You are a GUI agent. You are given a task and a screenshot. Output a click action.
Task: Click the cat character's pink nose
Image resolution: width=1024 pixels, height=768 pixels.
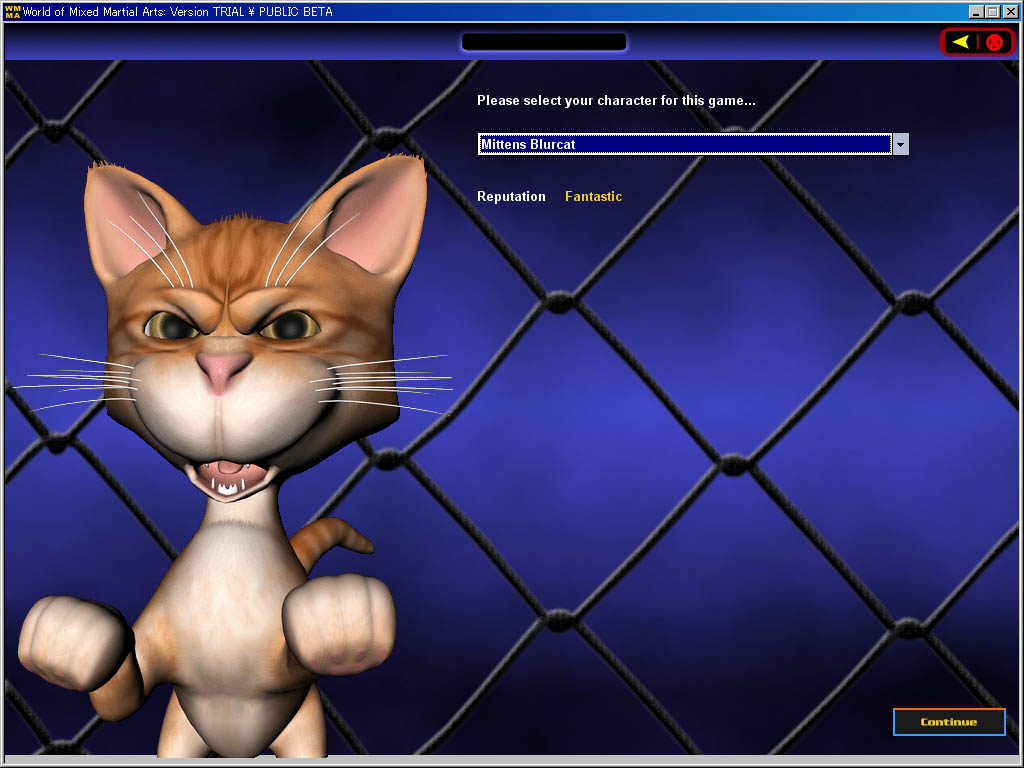(x=222, y=369)
